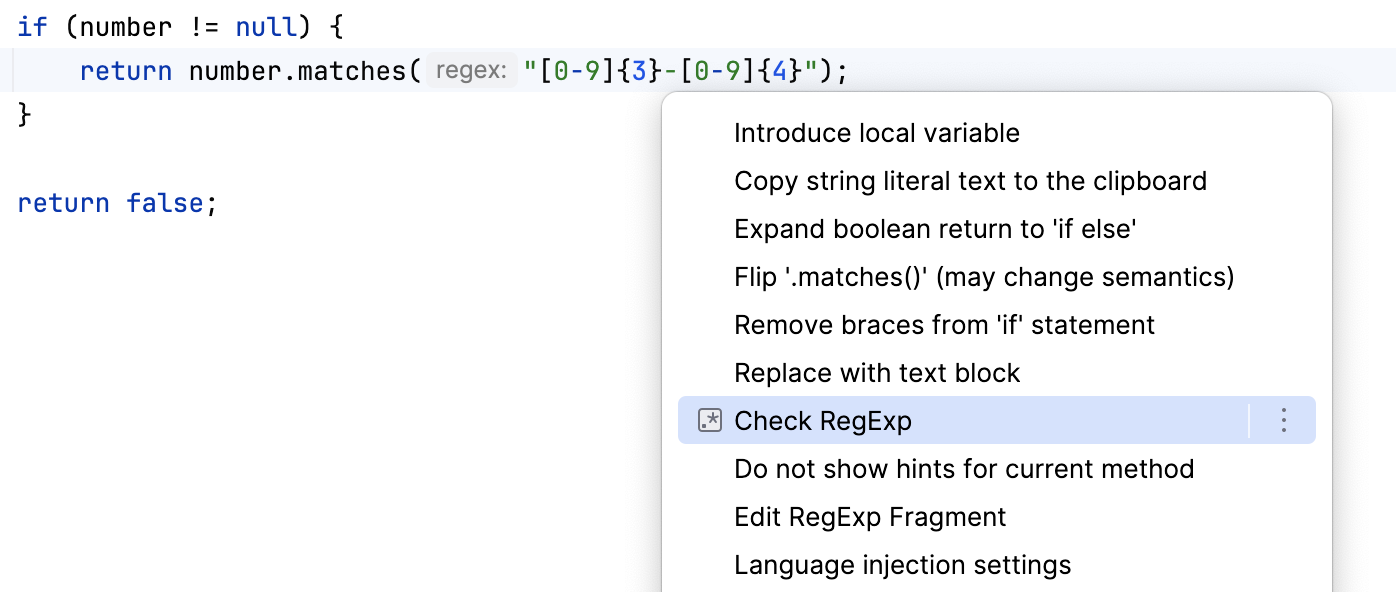
Task: Select 'Check RegExp' from the popup
Action: tap(823, 420)
